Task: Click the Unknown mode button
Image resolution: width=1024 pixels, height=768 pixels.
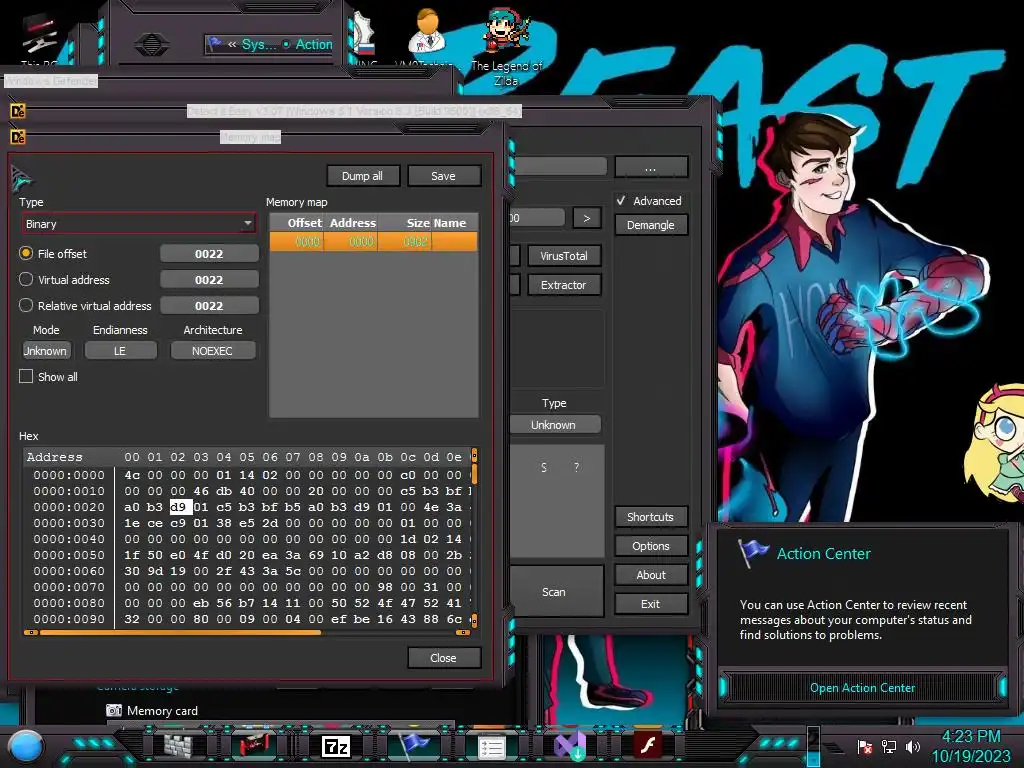Action: click(x=46, y=351)
